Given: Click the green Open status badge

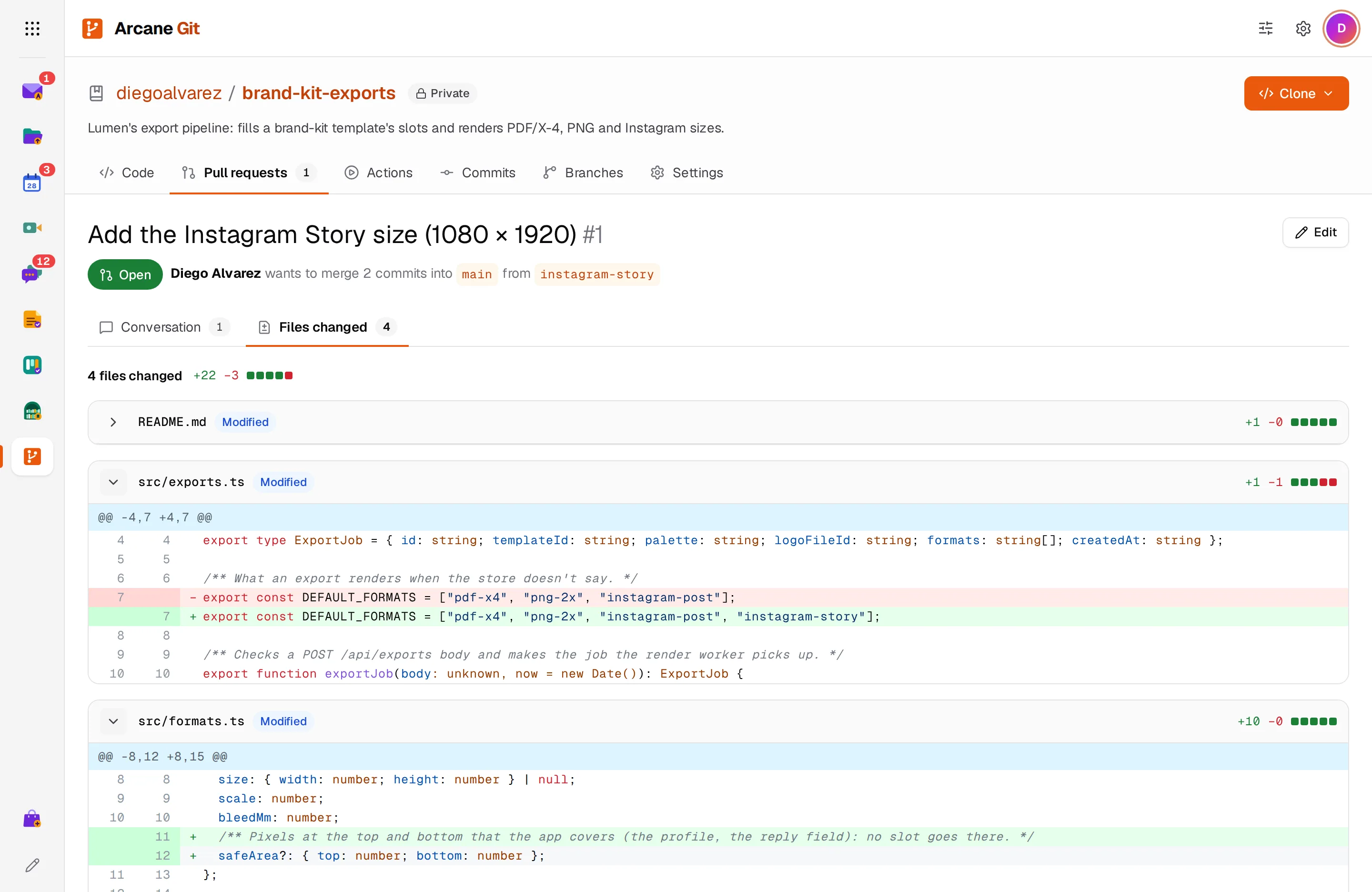Looking at the screenshot, I should click(125, 274).
